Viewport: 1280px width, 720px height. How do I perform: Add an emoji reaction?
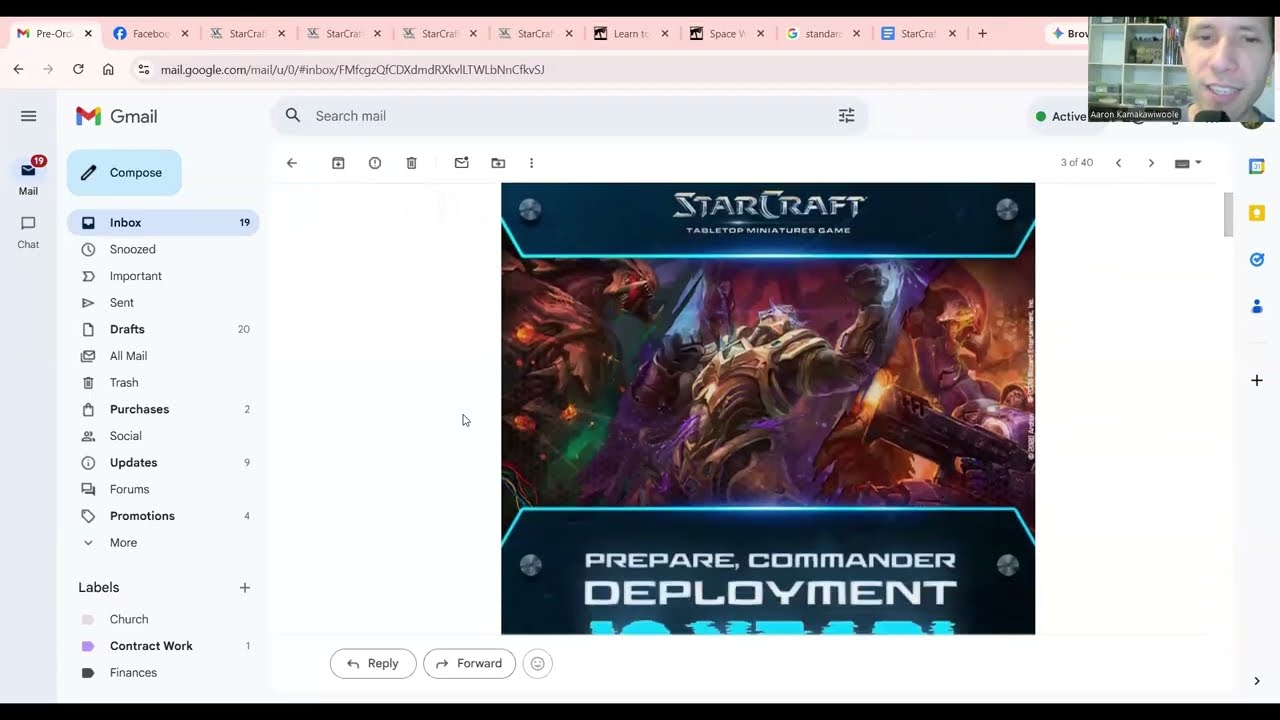(x=537, y=663)
